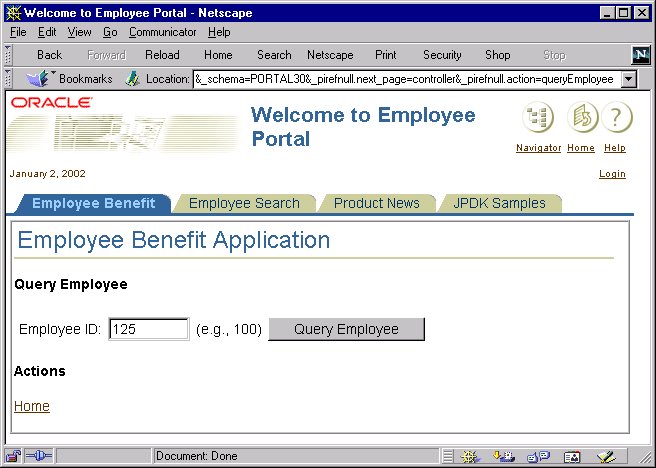Click the Search toolbar button
The image size is (656, 468).
pyautogui.click(x=274, y=55)
